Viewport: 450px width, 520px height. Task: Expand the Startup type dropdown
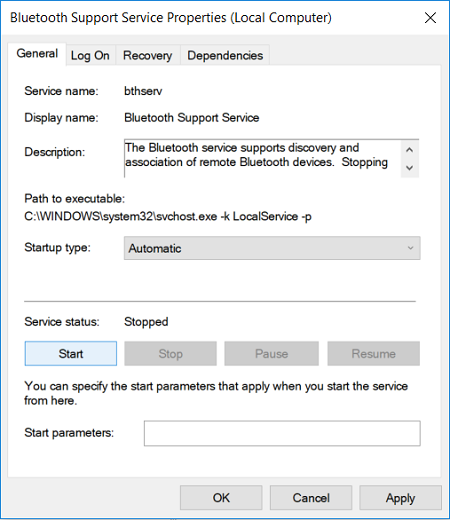272,248
